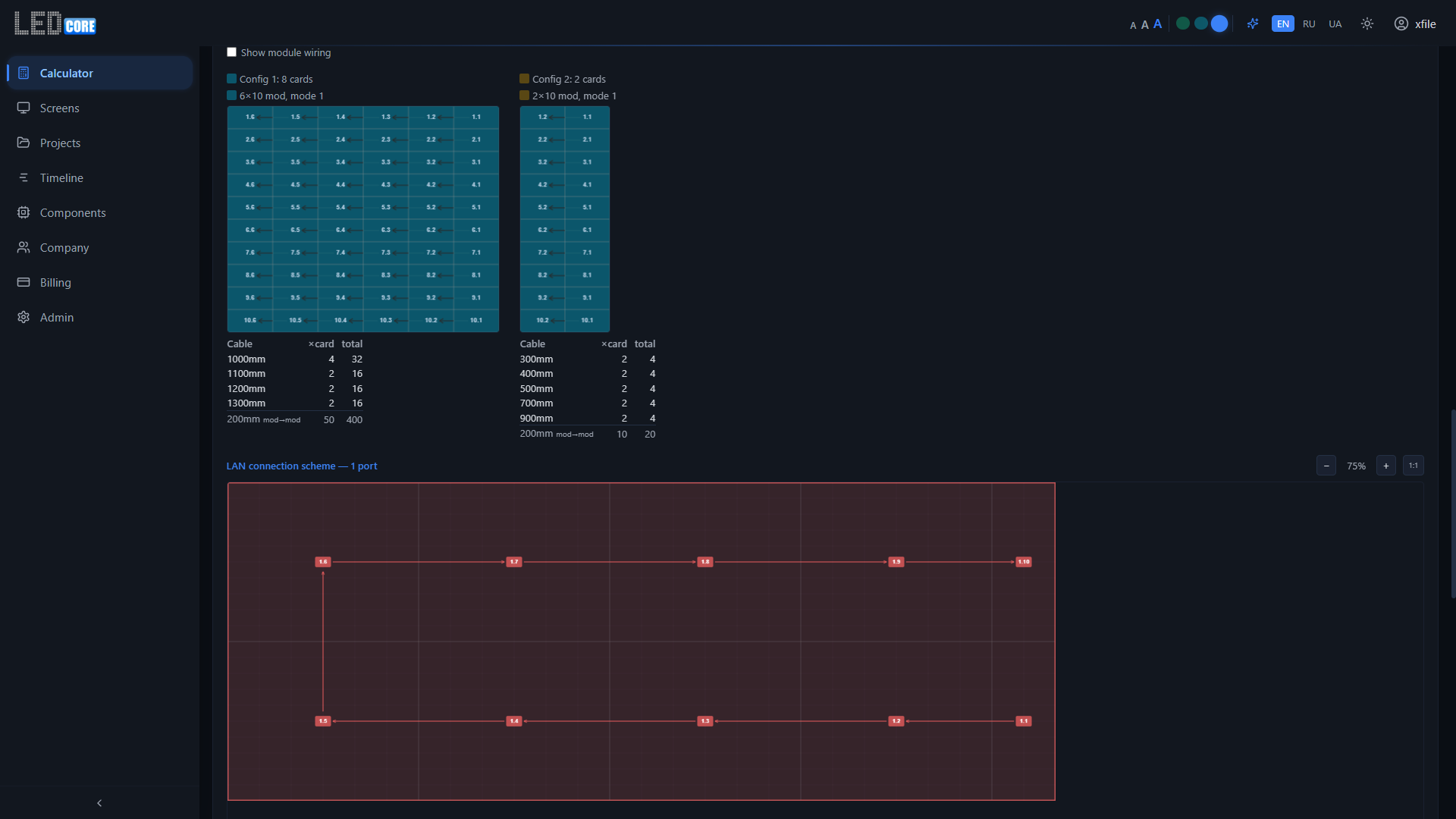Select the medium font size A

[1145, 25]
